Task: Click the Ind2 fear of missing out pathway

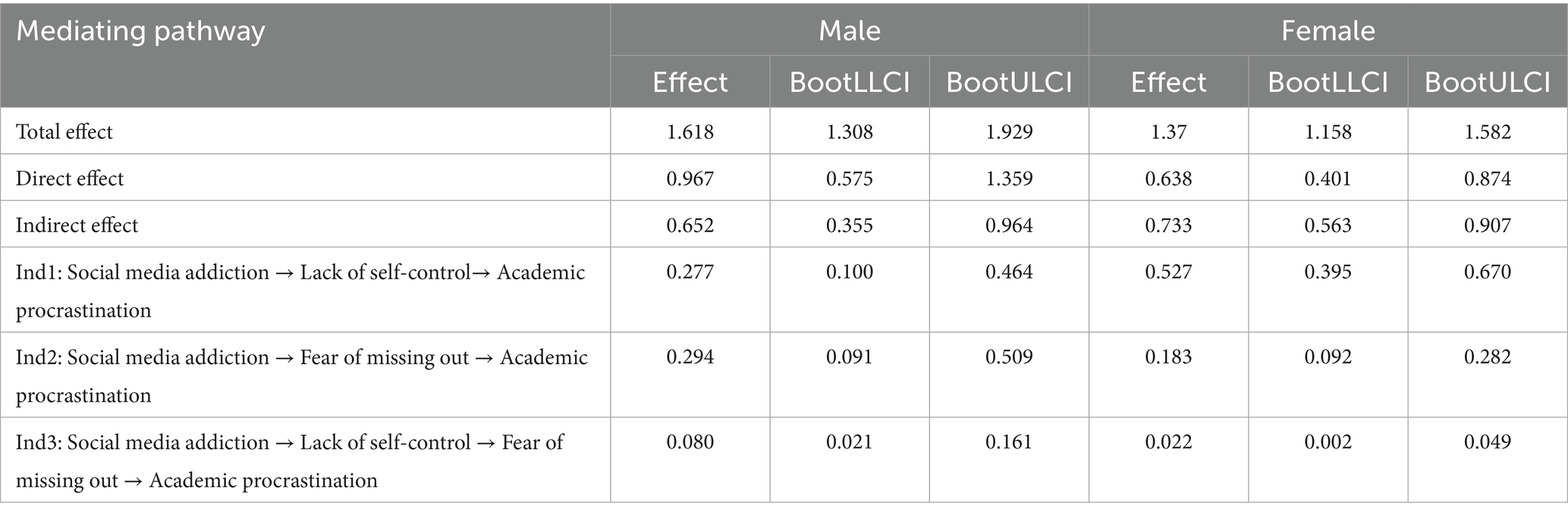Action: coord(301,376)
